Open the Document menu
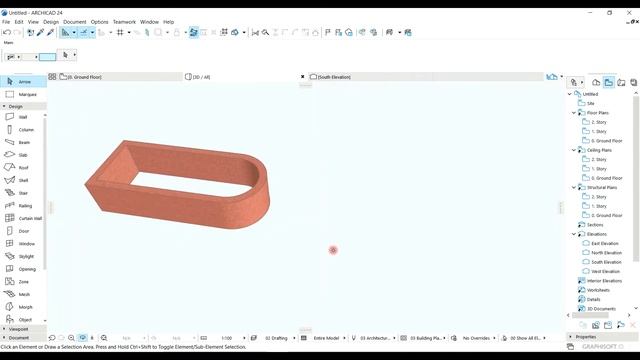Screen dimensions: 640x360 click(75, 22)
